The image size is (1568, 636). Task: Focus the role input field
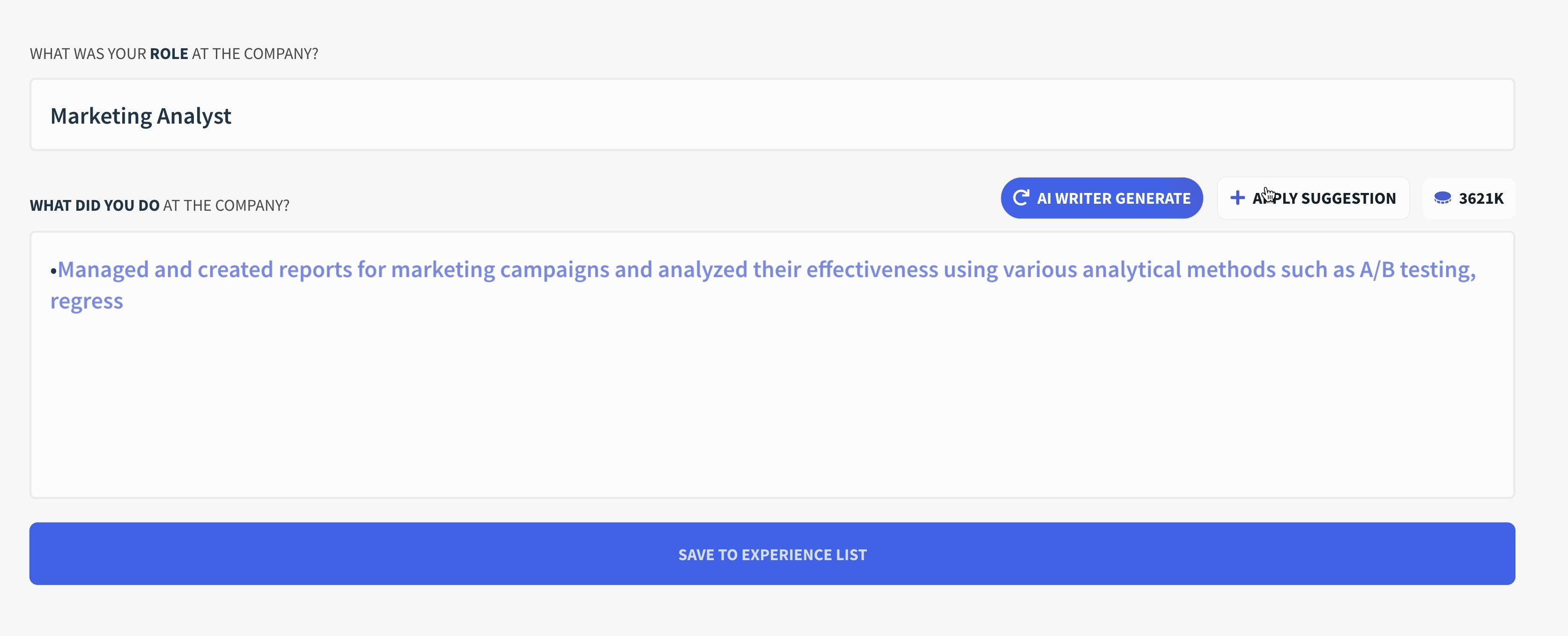point(772,115)
